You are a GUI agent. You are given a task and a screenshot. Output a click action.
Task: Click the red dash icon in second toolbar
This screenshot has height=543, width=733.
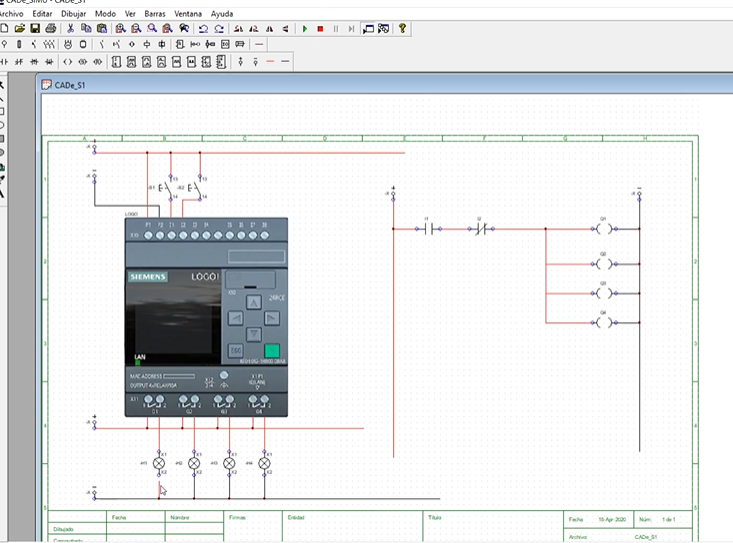(259, 44)
